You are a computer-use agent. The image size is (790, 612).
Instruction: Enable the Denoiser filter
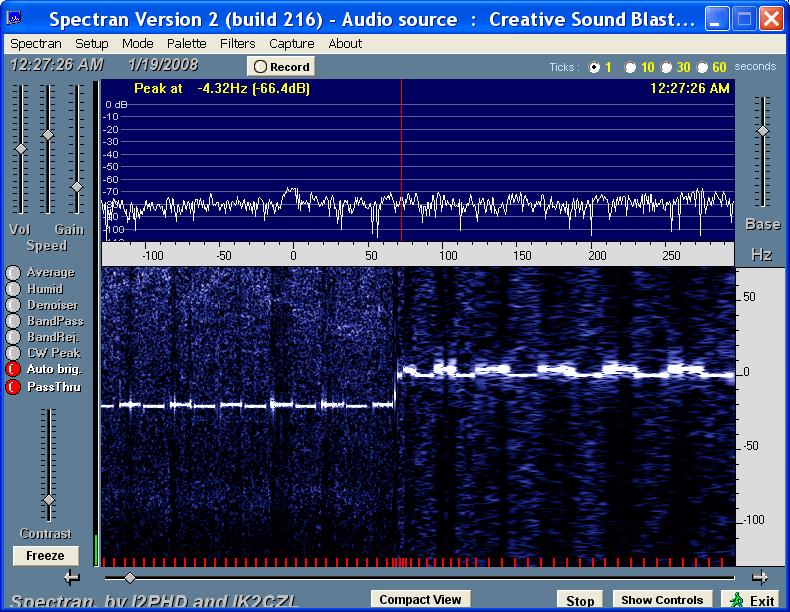pyautogui.click(x=13, y=305)
